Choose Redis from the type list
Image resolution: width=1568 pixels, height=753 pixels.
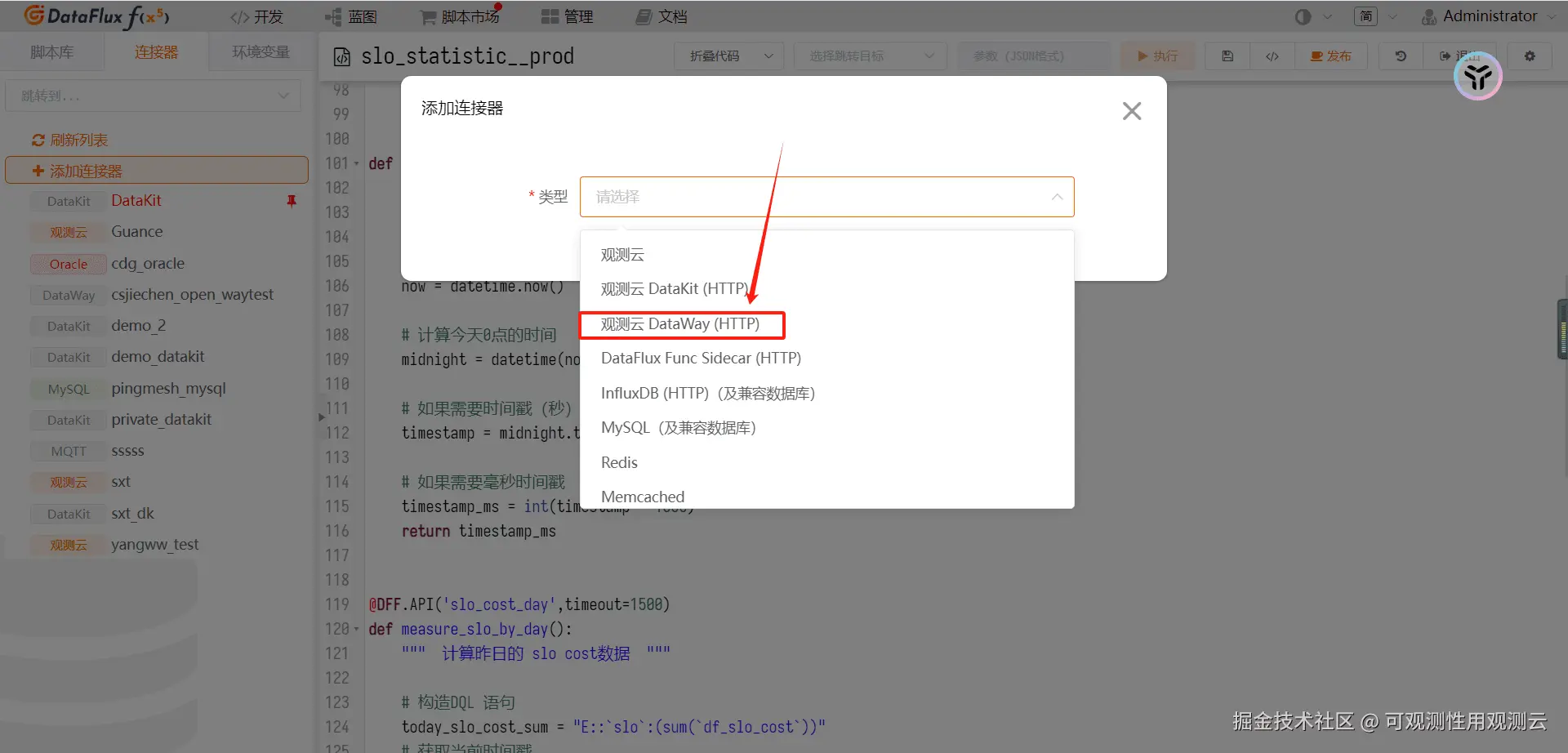point(827,463)
